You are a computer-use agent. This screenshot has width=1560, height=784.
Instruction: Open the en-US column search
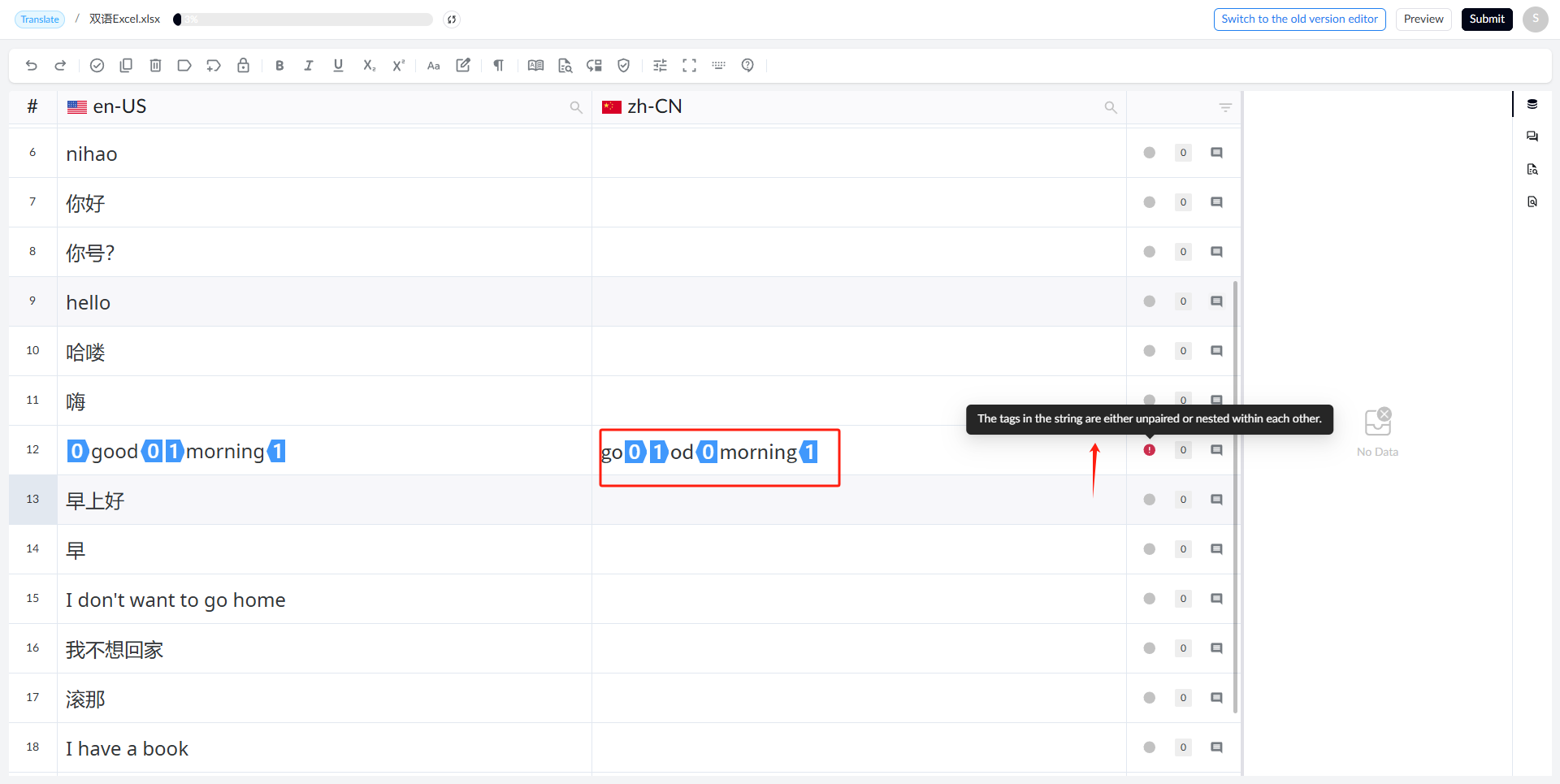[576, 107]
